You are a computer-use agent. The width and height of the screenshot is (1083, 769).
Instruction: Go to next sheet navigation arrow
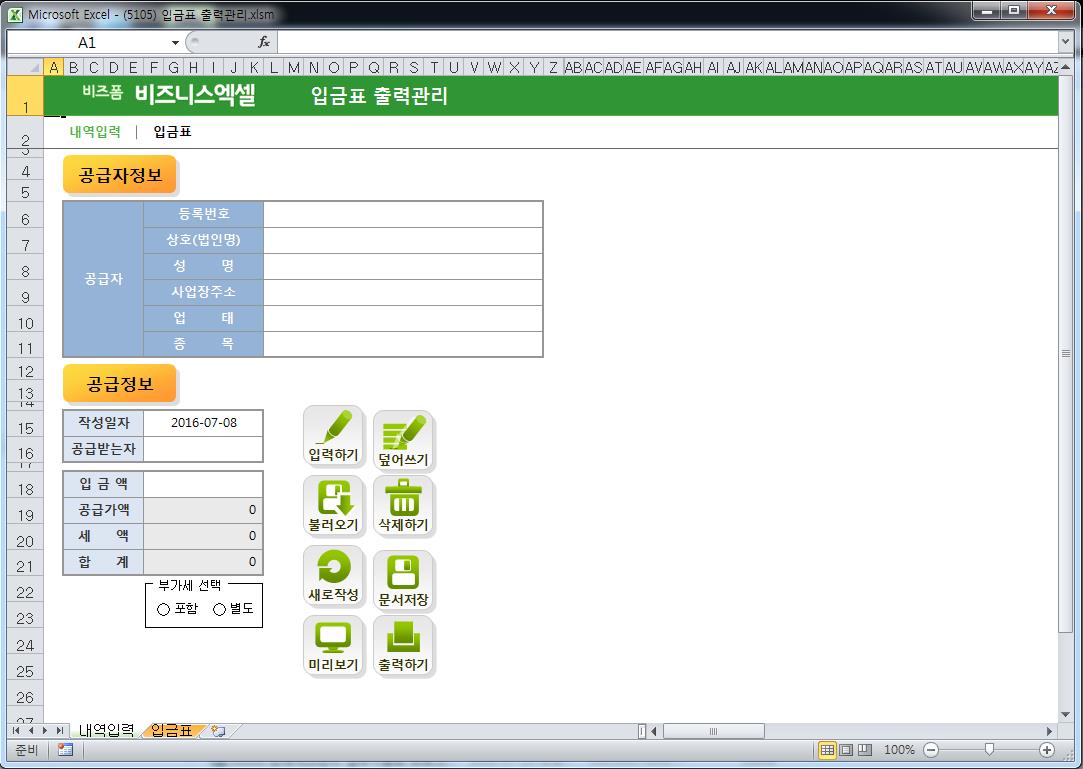[45, 730]
